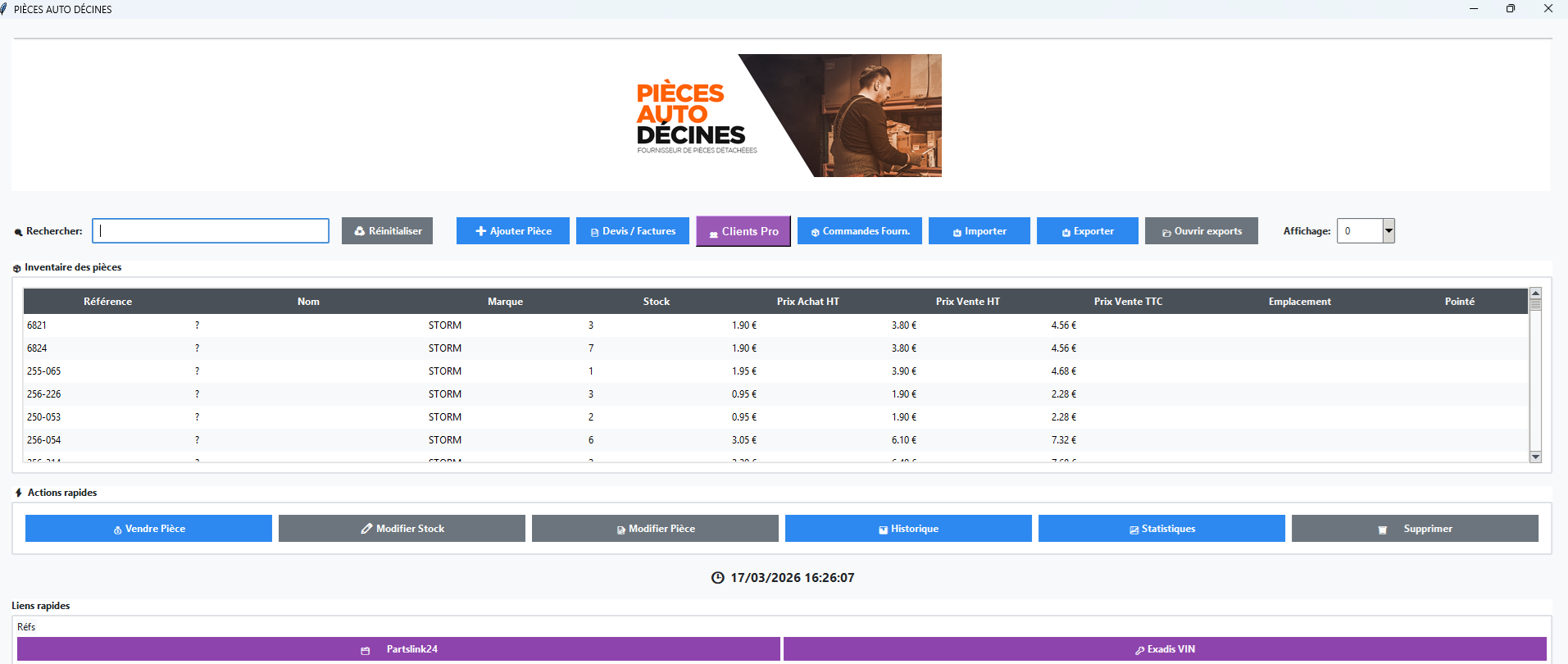Sort by Prix Vente HT column header
The height and width of the screenshot is (664, 1568).
(x=968, y=302)
